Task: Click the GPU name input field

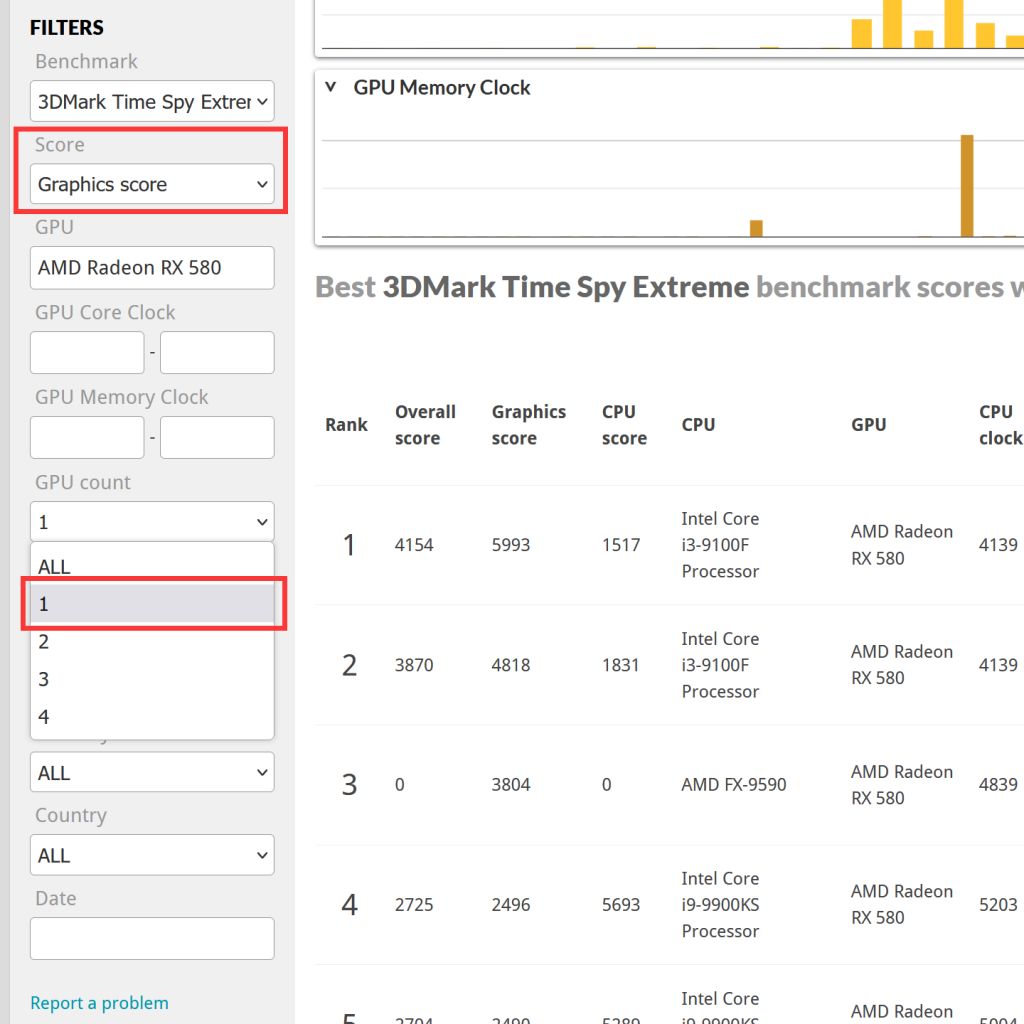Action: point(152,268)
